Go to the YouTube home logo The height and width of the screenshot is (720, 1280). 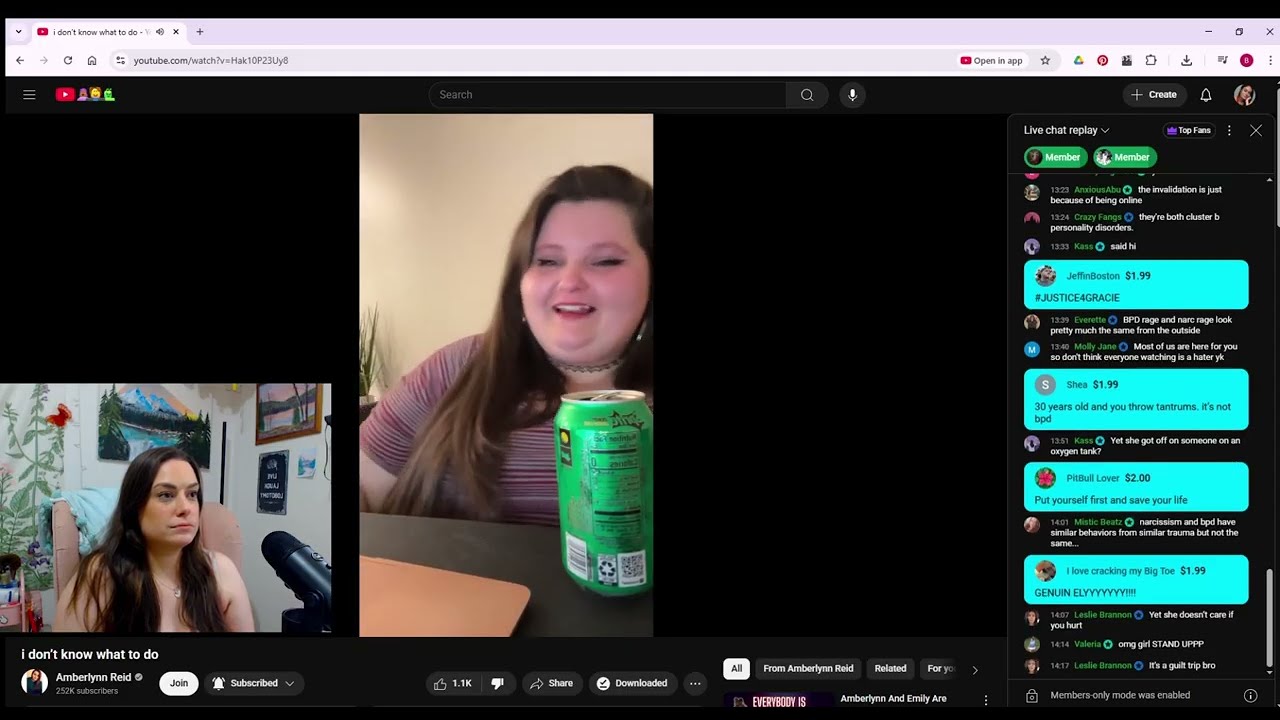tap(85, 95)
